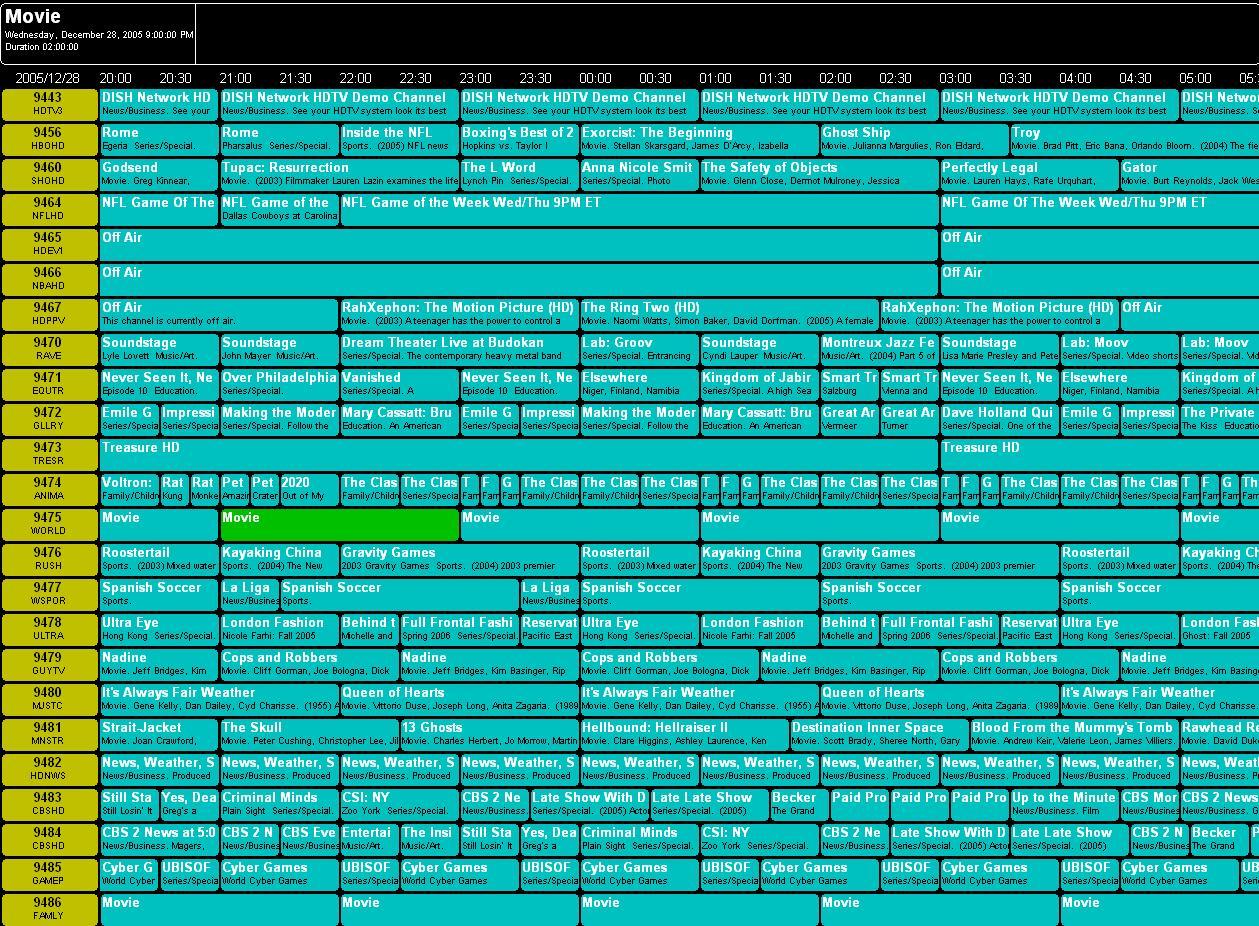Select 'Lab: Groov' on RAVE
The width and height of the screenshot is (1259, 926).
pos(640,350)
